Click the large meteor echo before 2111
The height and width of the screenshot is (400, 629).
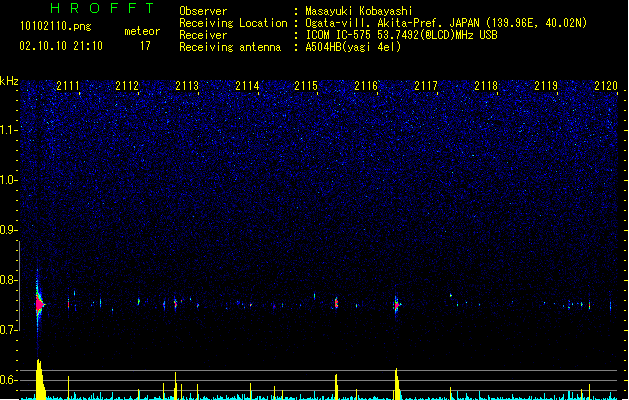click(39, 305)
